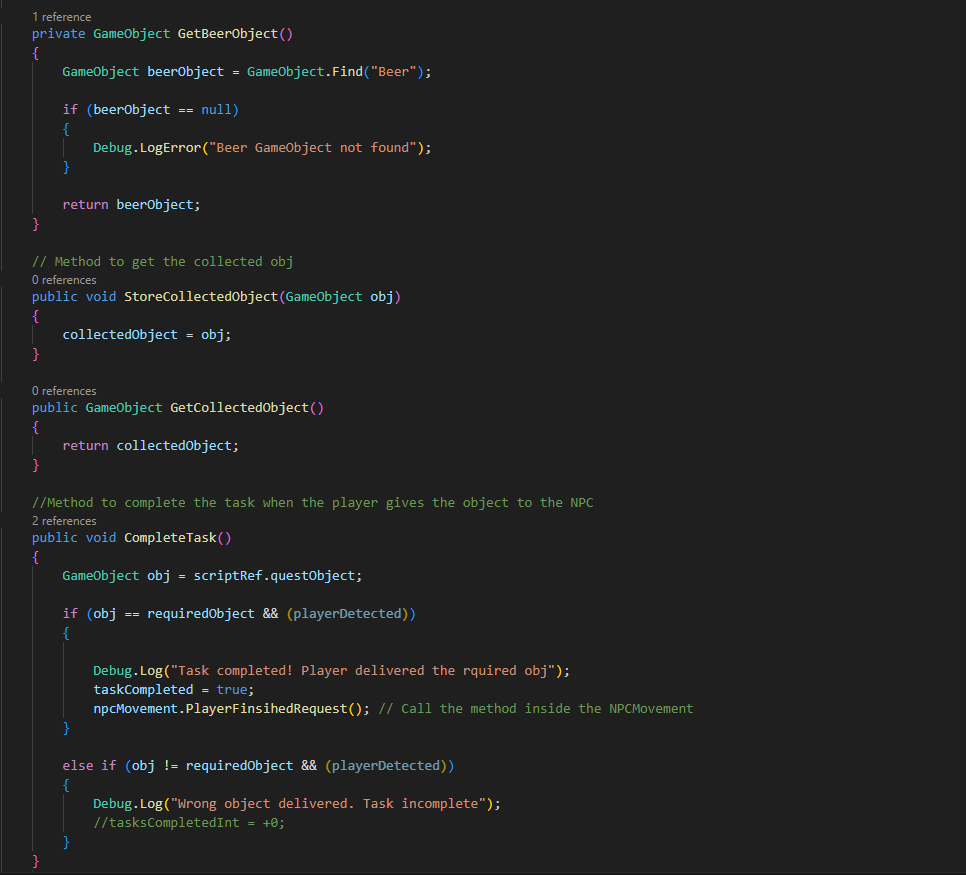Click the comment "// Method to get the collected obj"

(x=163, y=262)
